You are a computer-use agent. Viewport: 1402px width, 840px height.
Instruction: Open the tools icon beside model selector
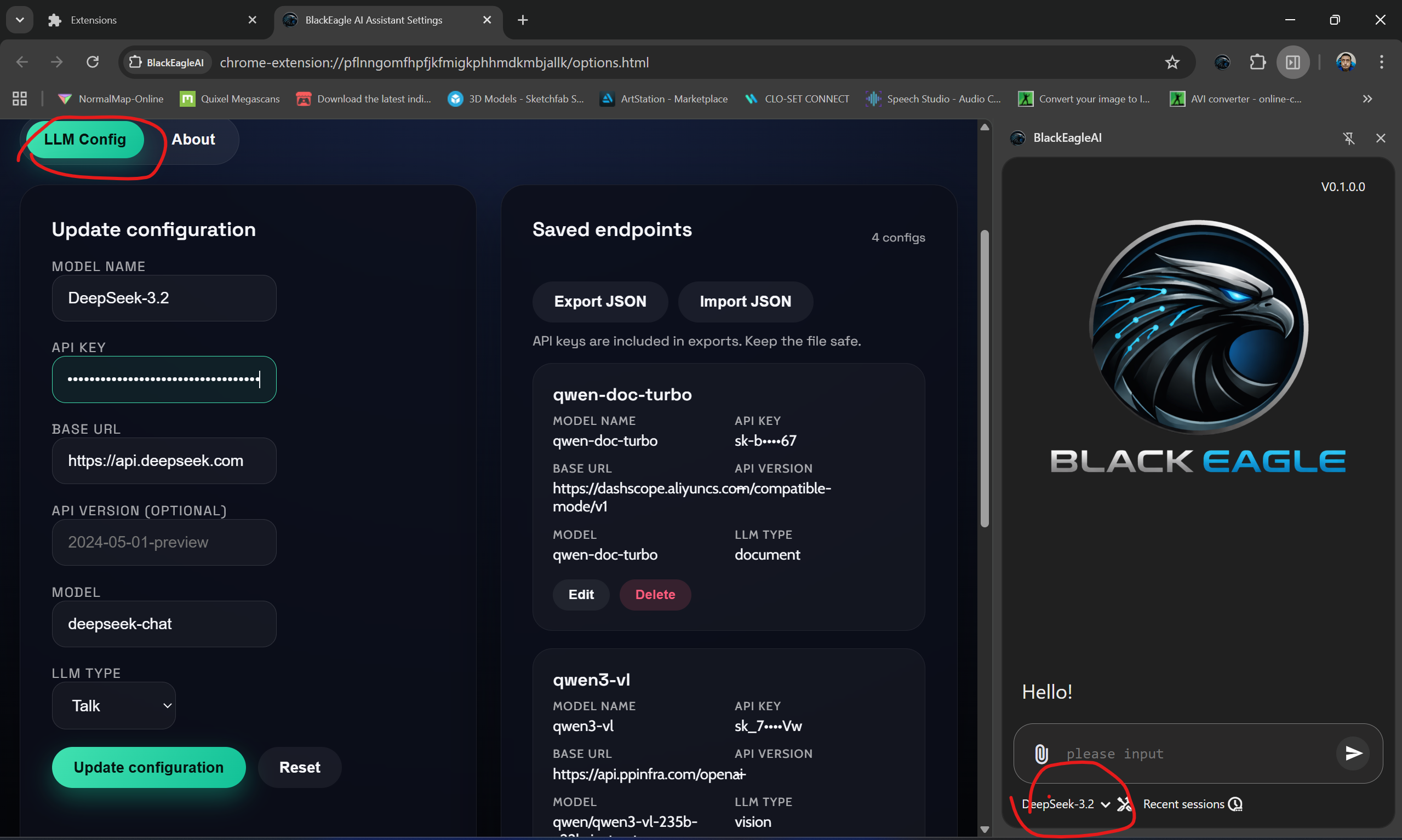pos(1124,804)
